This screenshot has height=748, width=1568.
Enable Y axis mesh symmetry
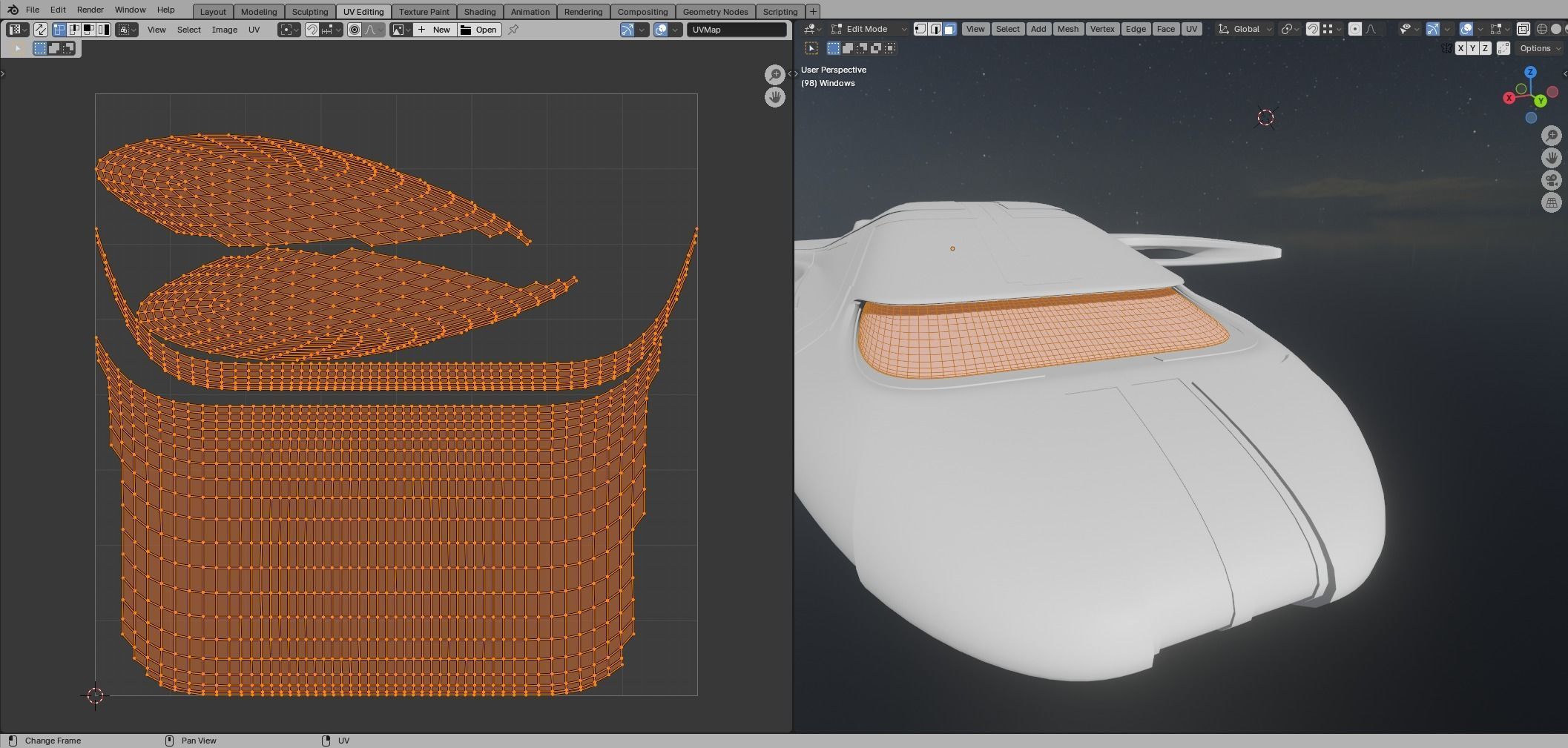1473,48
